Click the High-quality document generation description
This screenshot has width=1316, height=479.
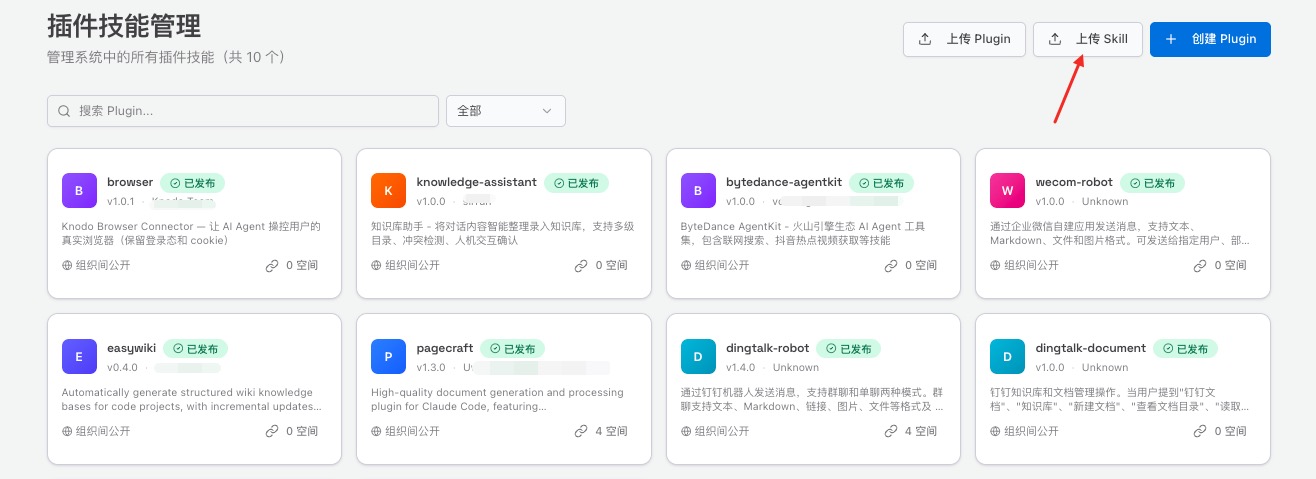coord(497,399)
